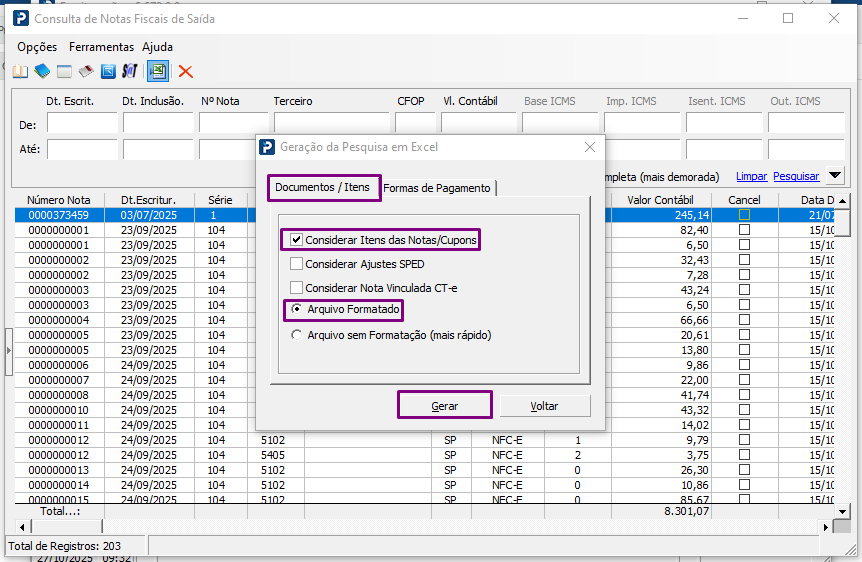Image resolution: width=862 pixels, height=562 pixels.
Task: Click the red X toolbar icon
Action: [x=186, y=71]
